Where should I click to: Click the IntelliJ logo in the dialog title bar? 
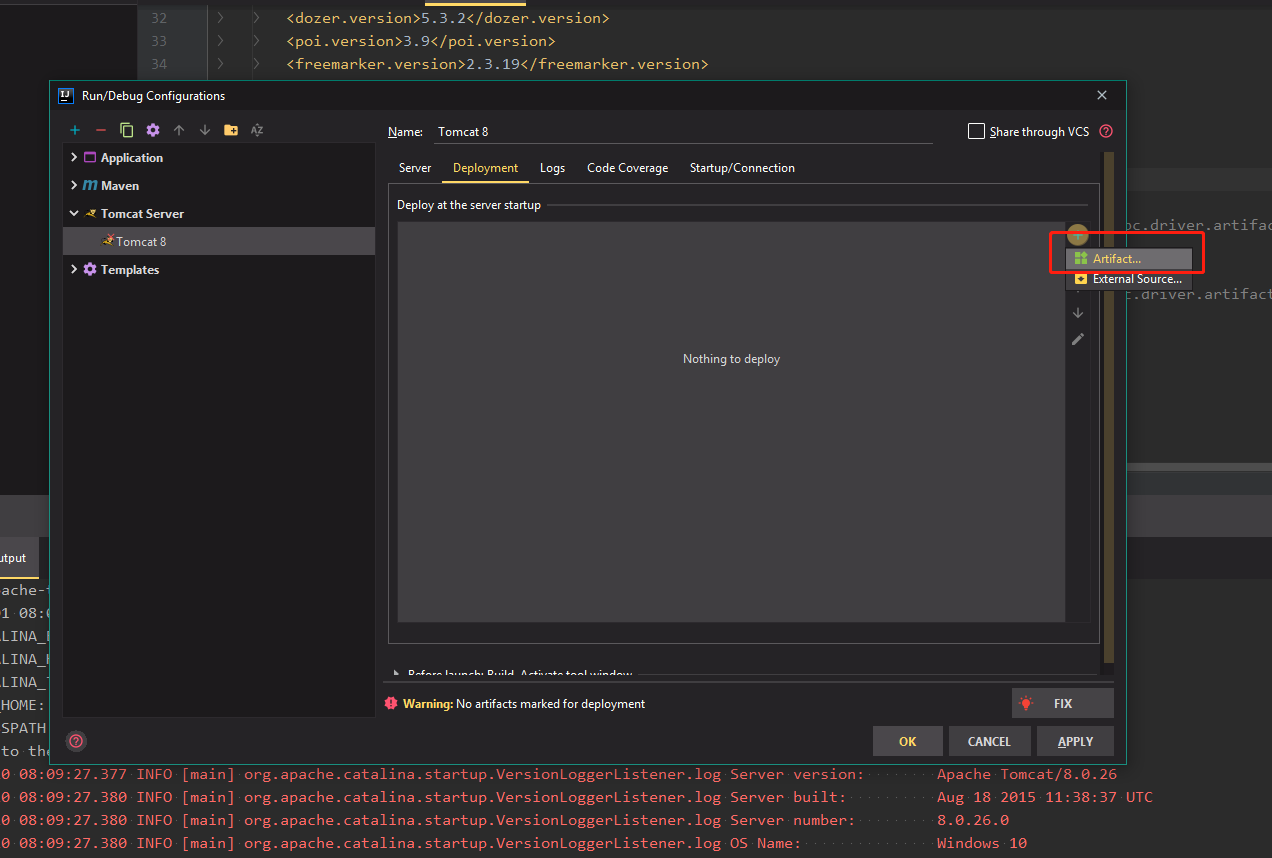(66, 96)
